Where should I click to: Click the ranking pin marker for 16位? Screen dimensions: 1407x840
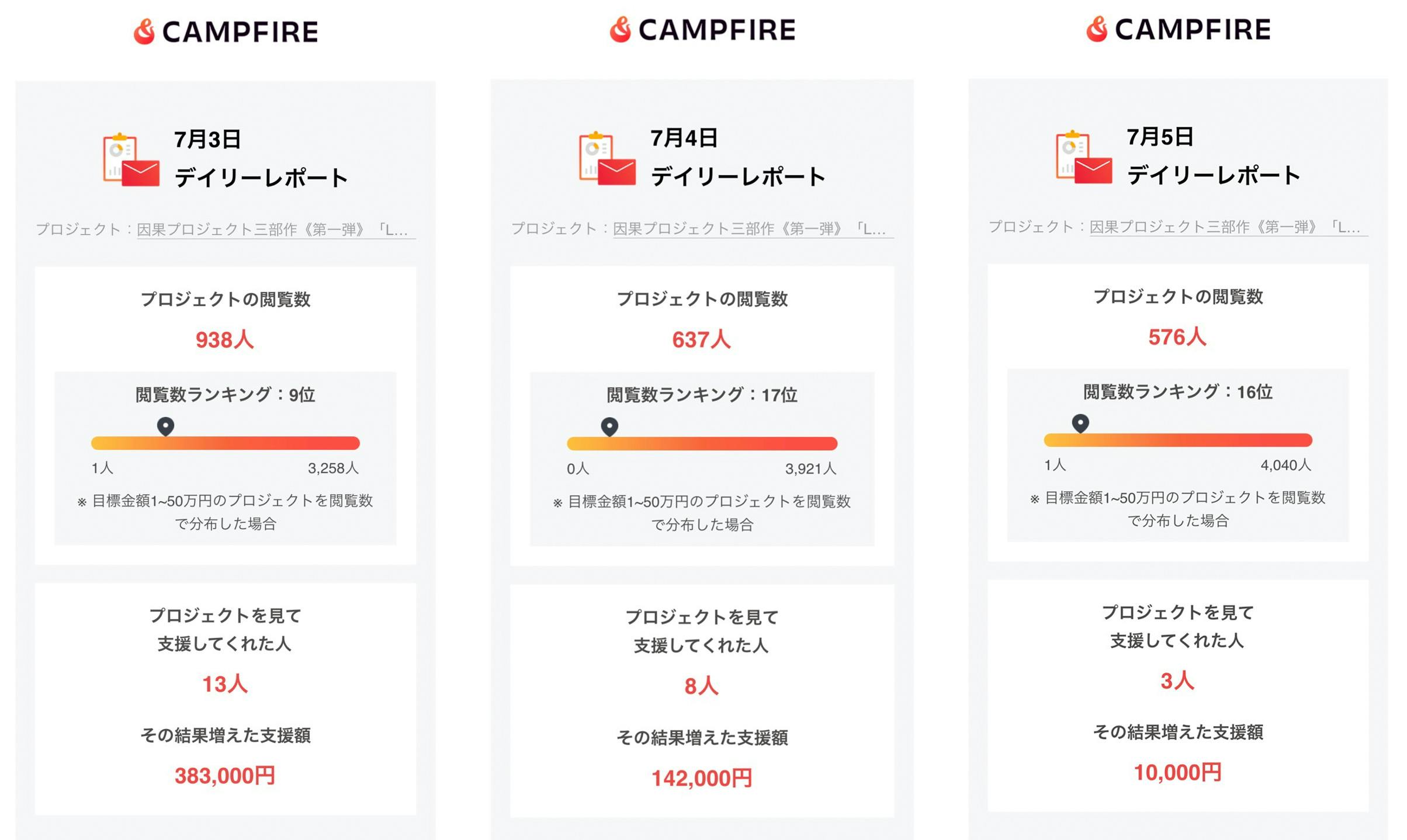(x=1080, y=423)
